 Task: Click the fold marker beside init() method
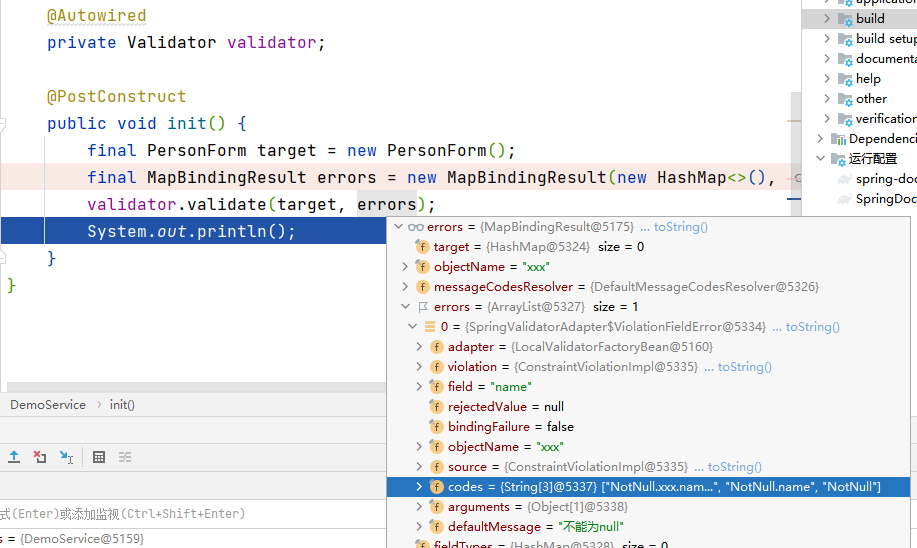tap(2, 124)
